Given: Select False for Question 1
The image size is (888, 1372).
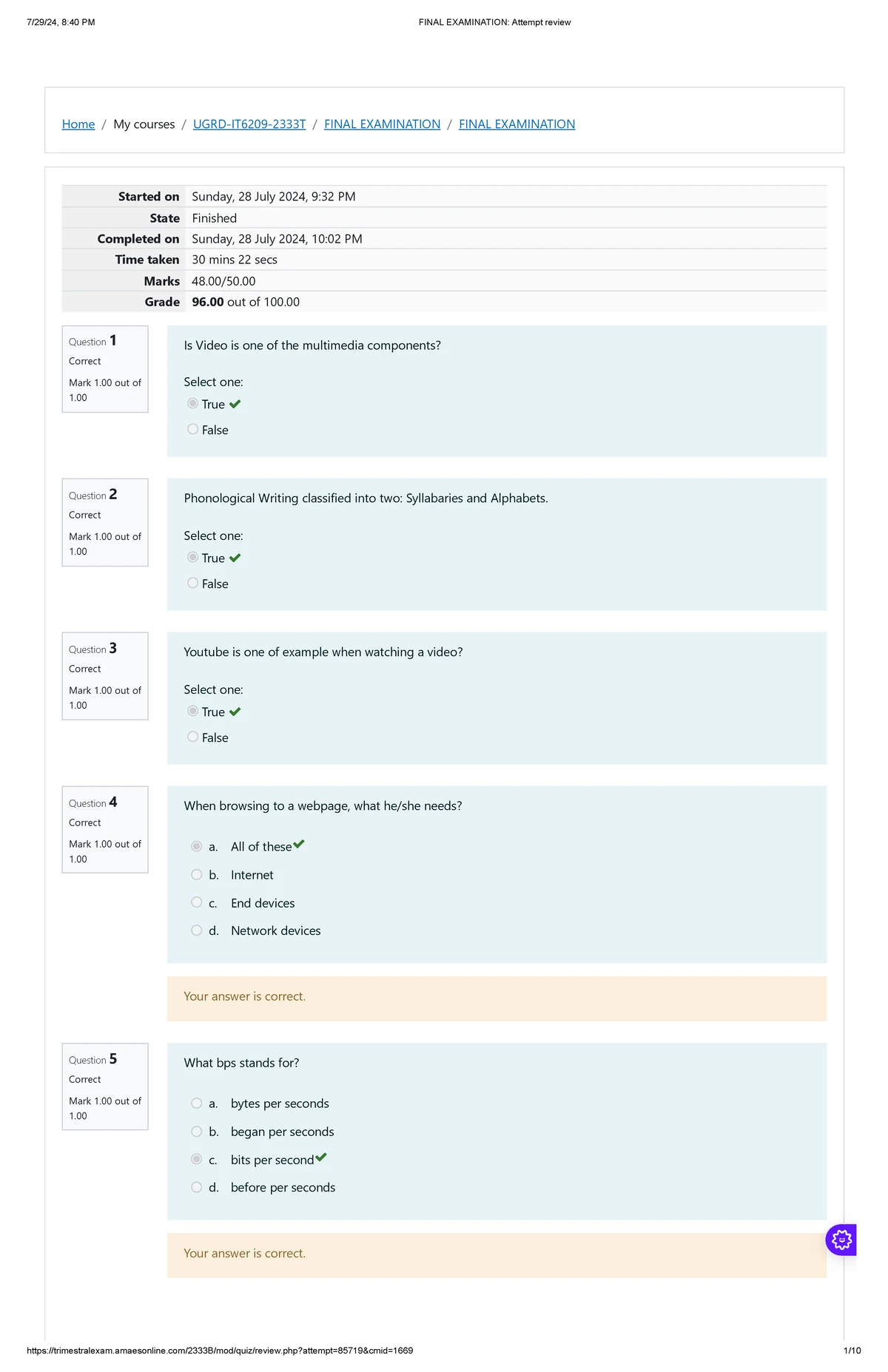Looking at the screenshot, I should click(193, 430).
